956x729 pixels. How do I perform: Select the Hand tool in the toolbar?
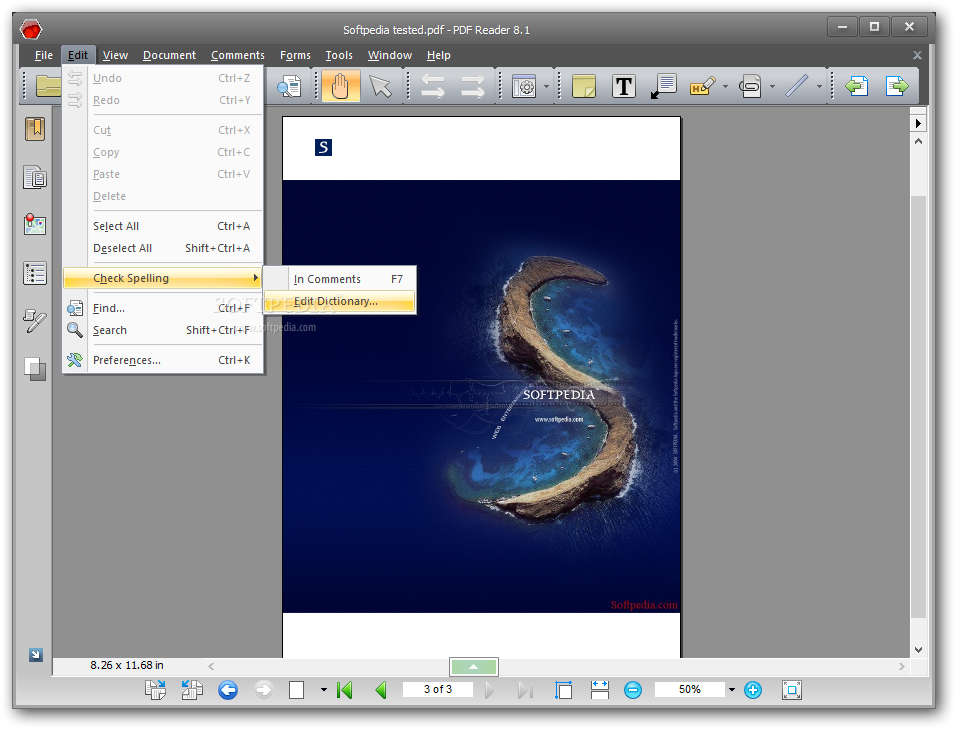click(340, 86)
